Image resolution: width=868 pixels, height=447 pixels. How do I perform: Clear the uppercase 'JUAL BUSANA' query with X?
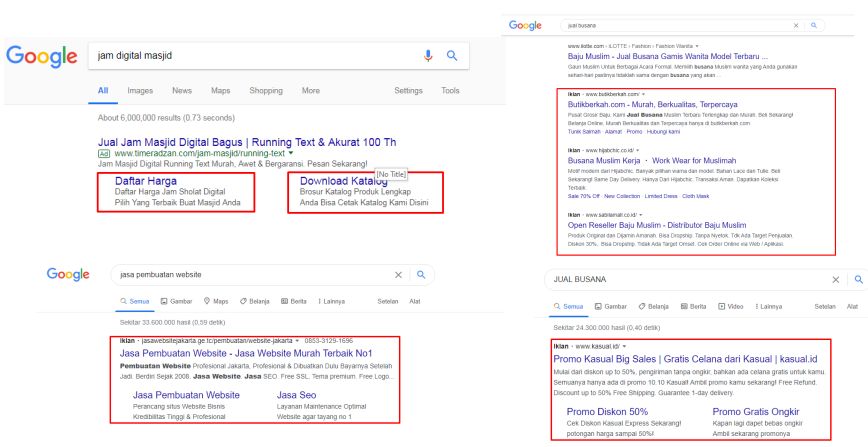click(836, 280)
